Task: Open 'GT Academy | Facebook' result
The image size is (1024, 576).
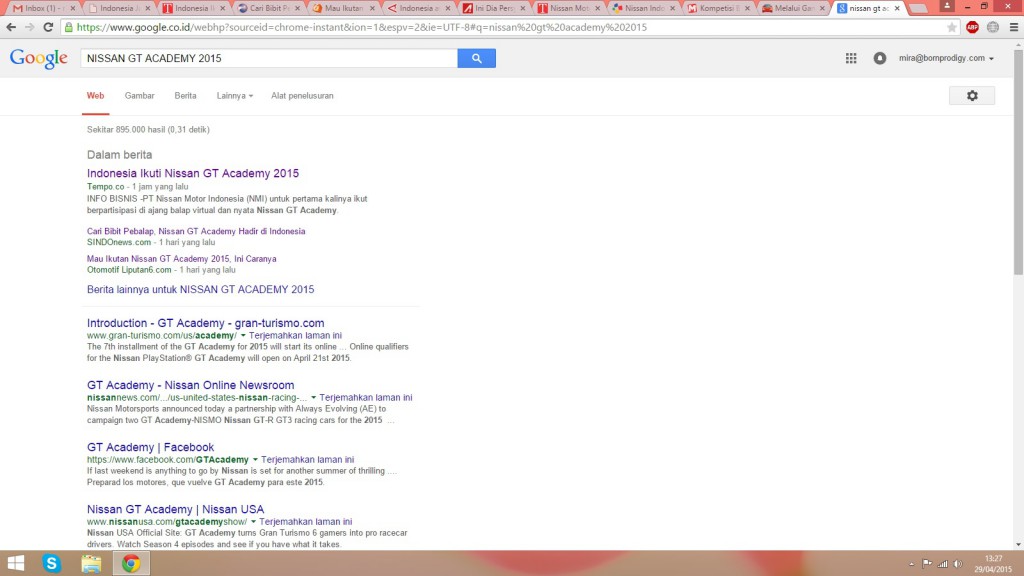Action: 150,447
